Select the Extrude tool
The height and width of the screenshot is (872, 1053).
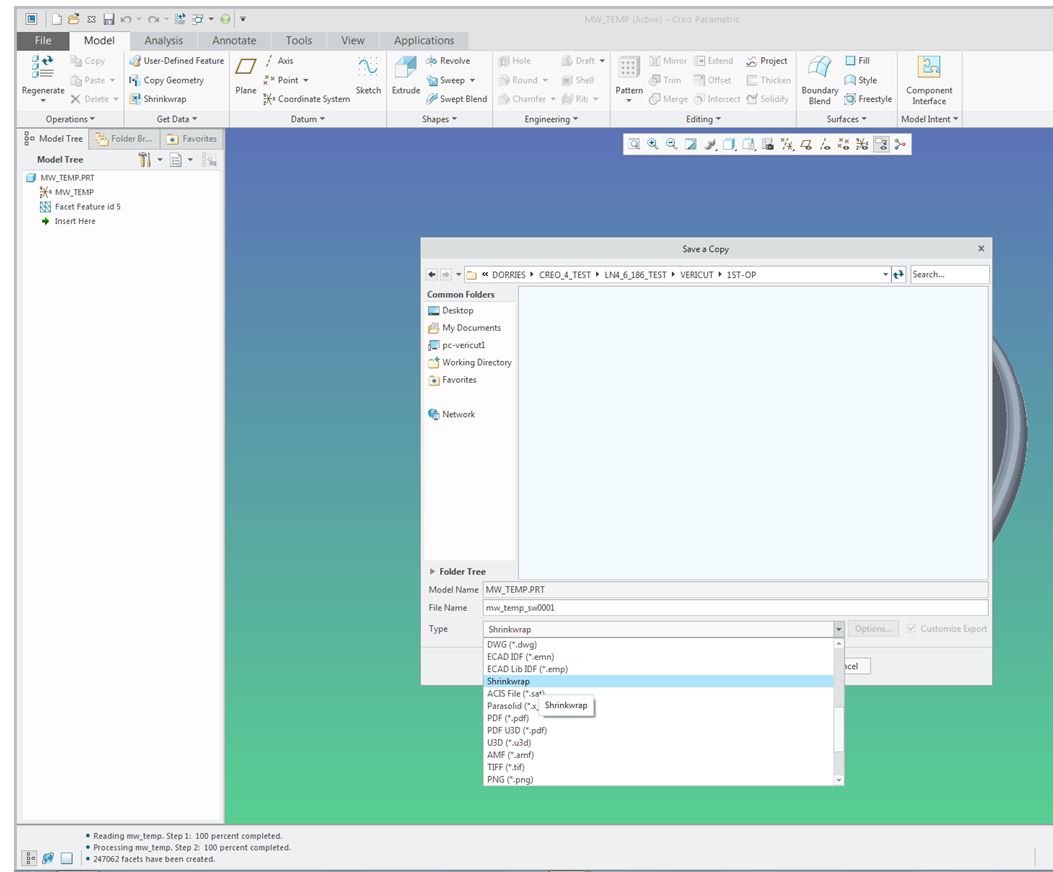click(406, 75)
